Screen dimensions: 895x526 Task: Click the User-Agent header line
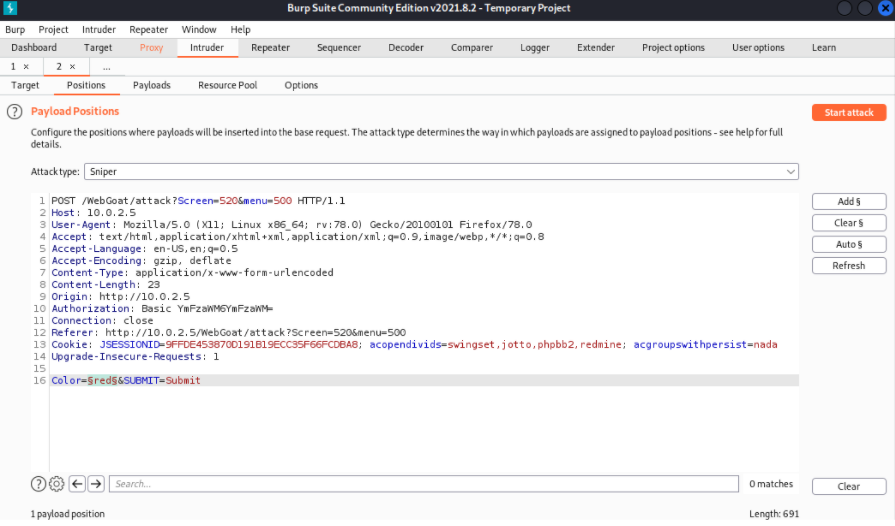pyautogui.click(x=292, y=225)
